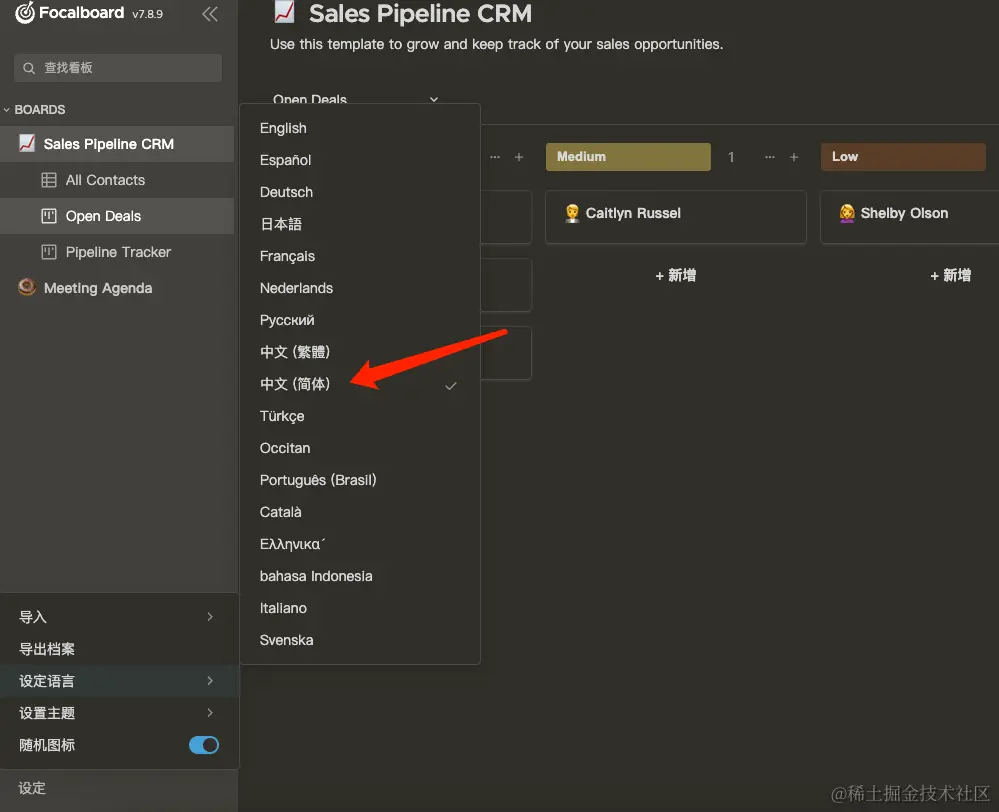
Task: Focus the 查找看板 search field
Action: (x=118, y=68)
